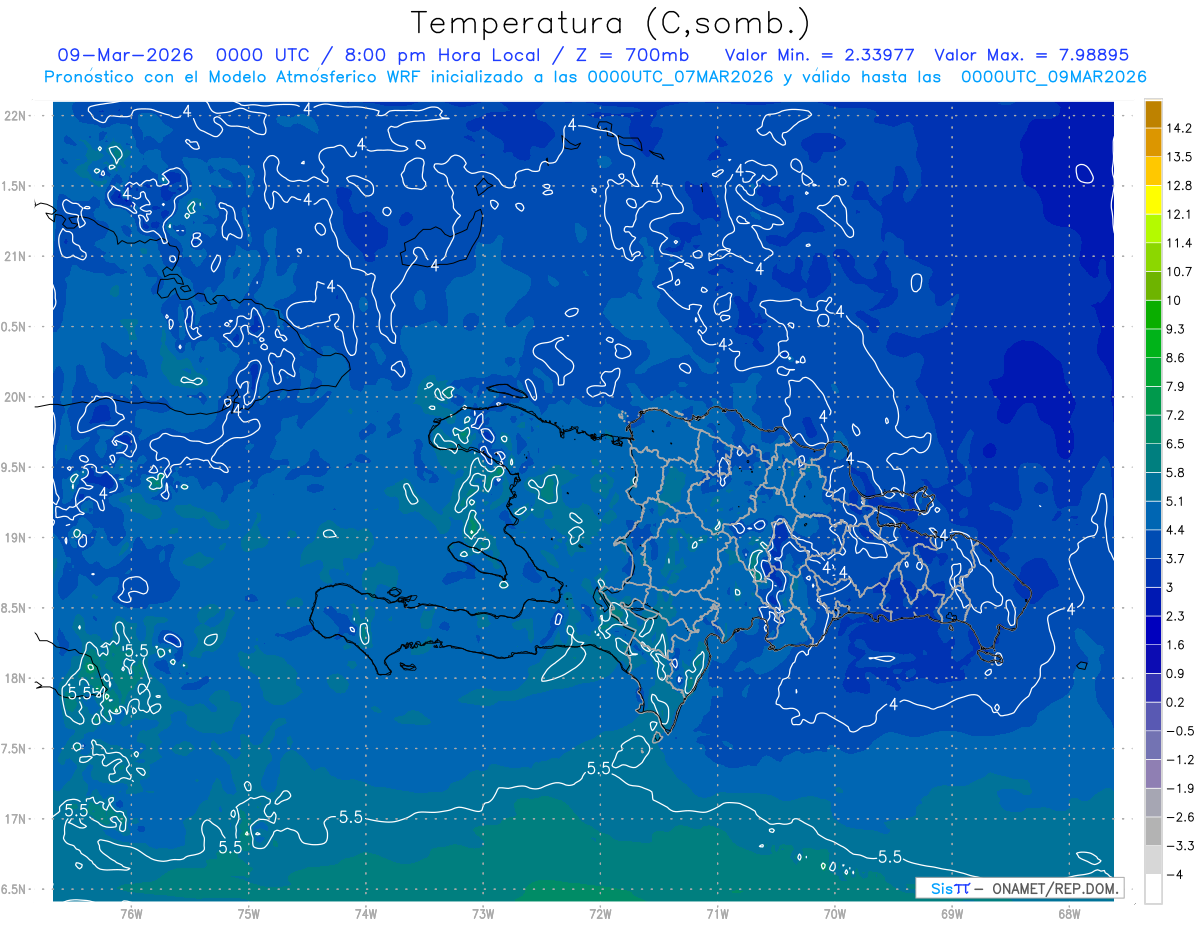This screenshot has height=927, width=1200.
Task: Click the 0.9 color bar label
Action: coord(1175,674)
